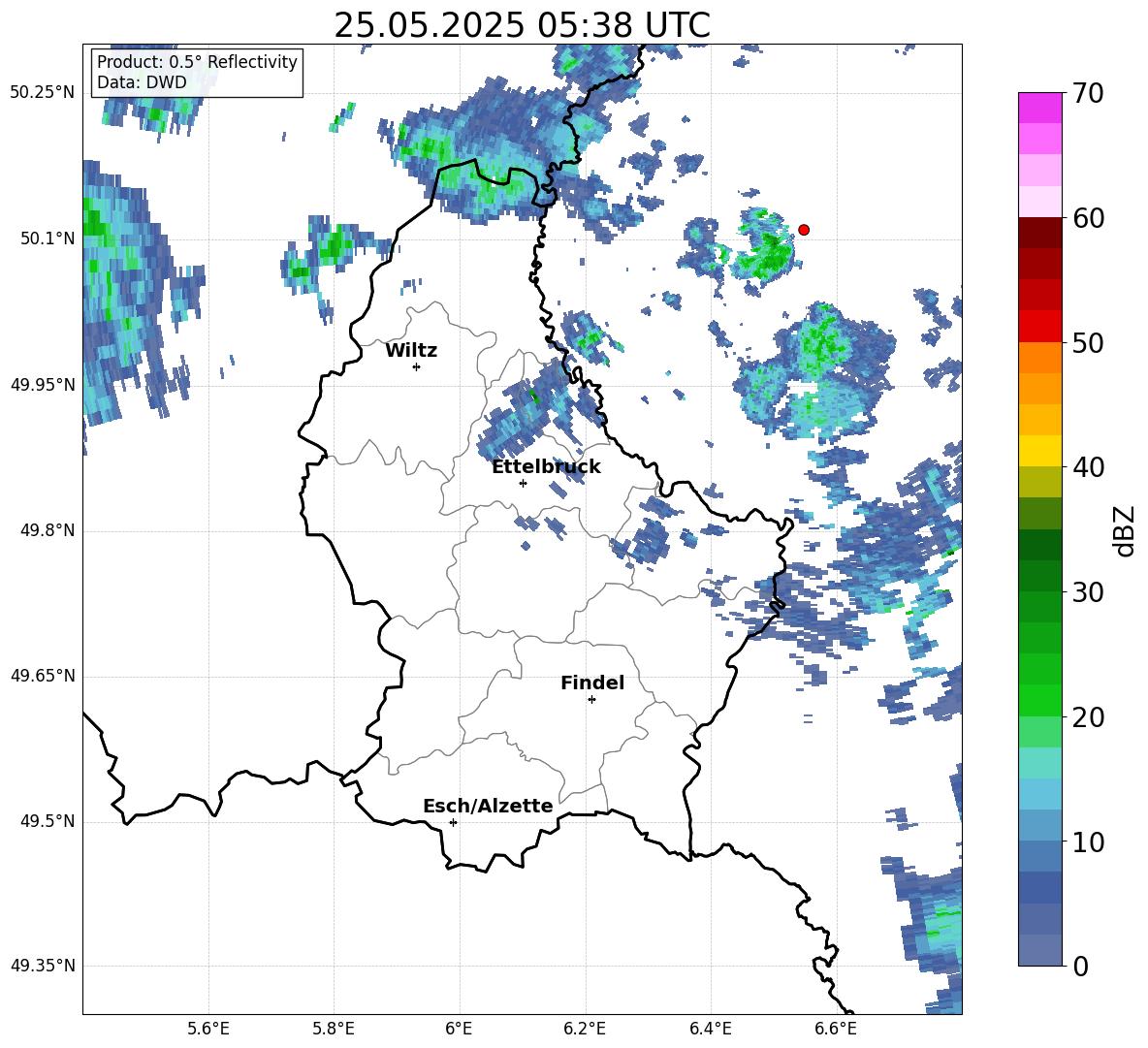Click the Findel location label
This screenshot has width=1148, height=1048.
(x=592, y=683)
